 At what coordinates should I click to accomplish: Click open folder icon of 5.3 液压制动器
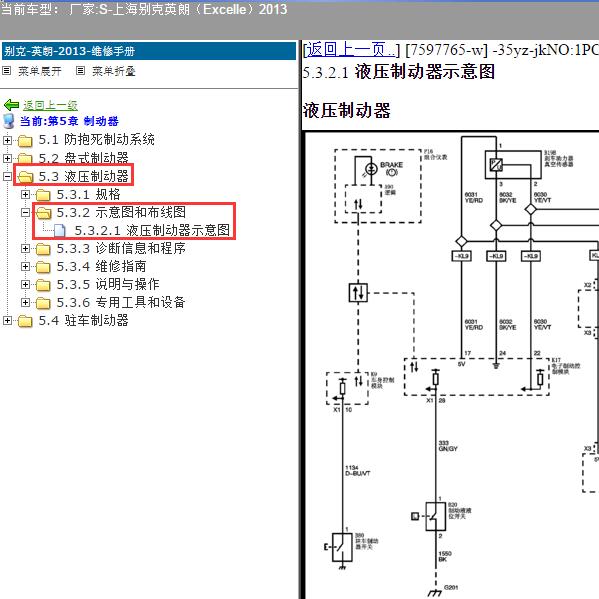(x=25, y=176)
